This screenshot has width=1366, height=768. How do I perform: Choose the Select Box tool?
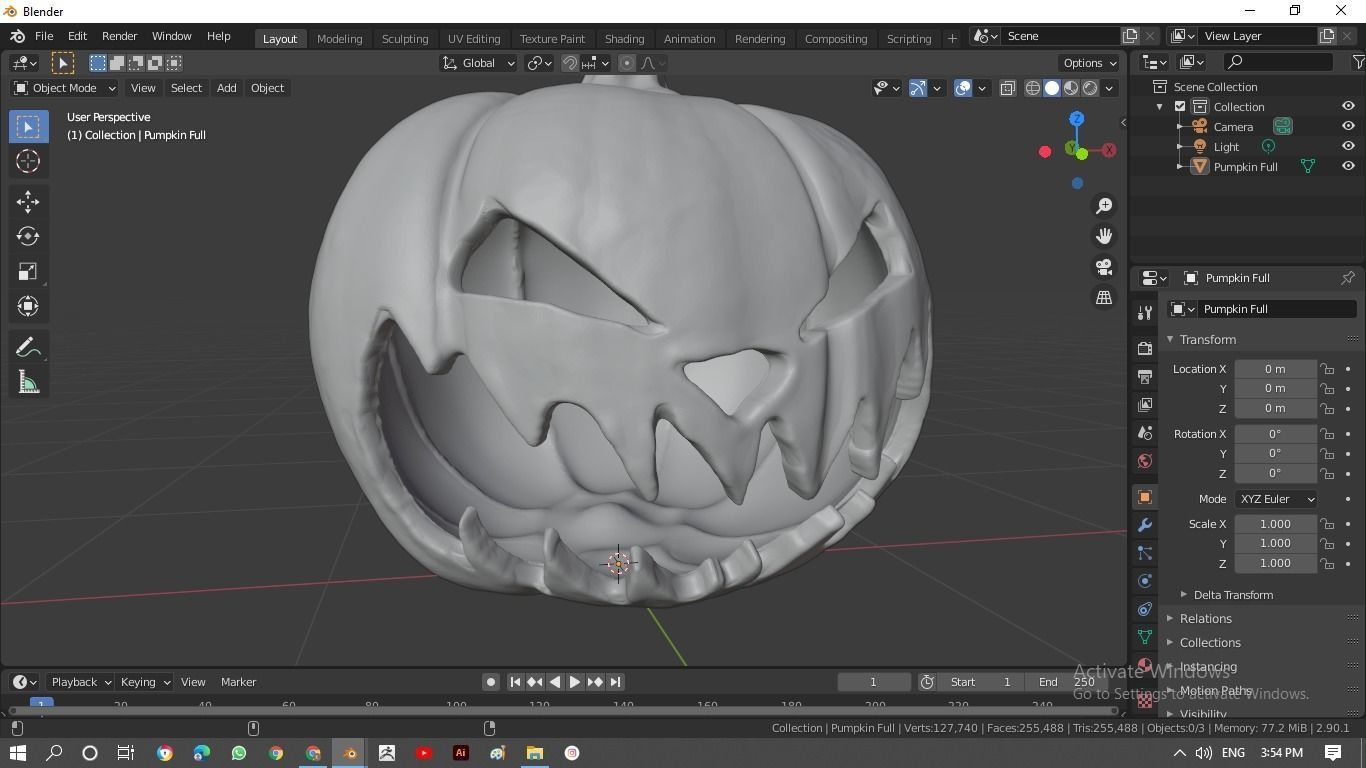(x=27, y=126)
